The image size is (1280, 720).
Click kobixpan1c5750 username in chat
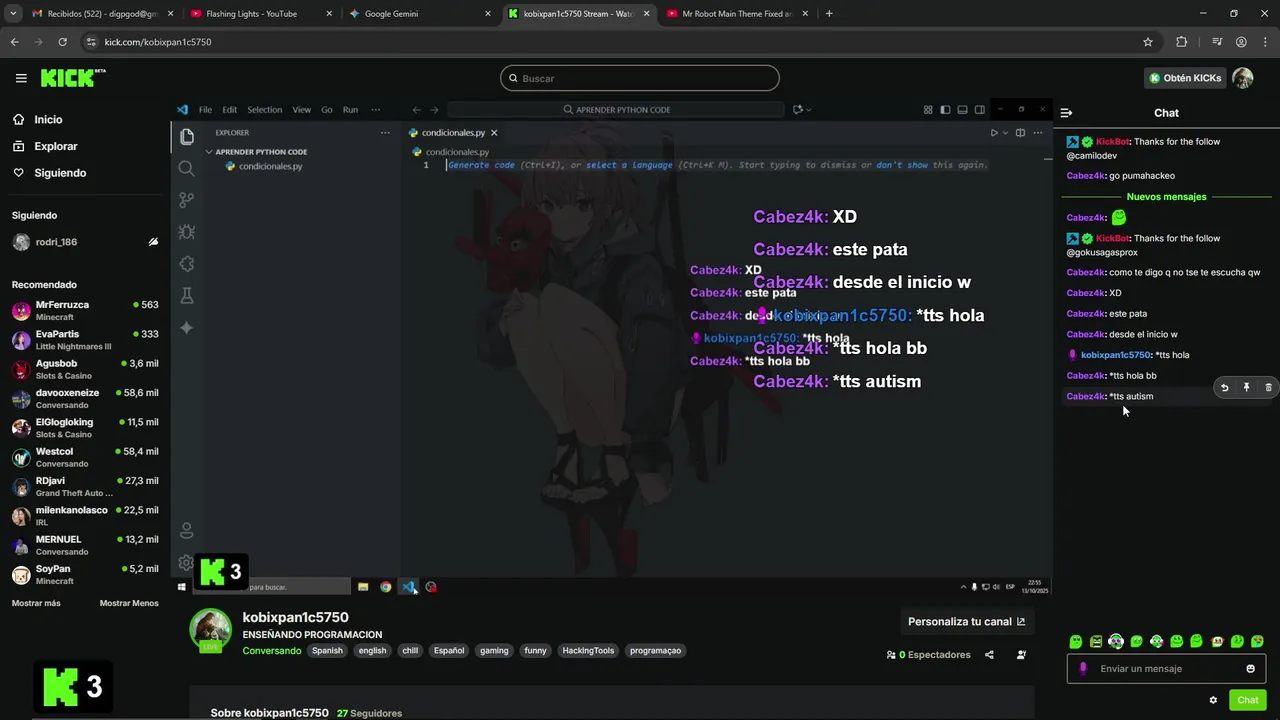coord(1116,355)
